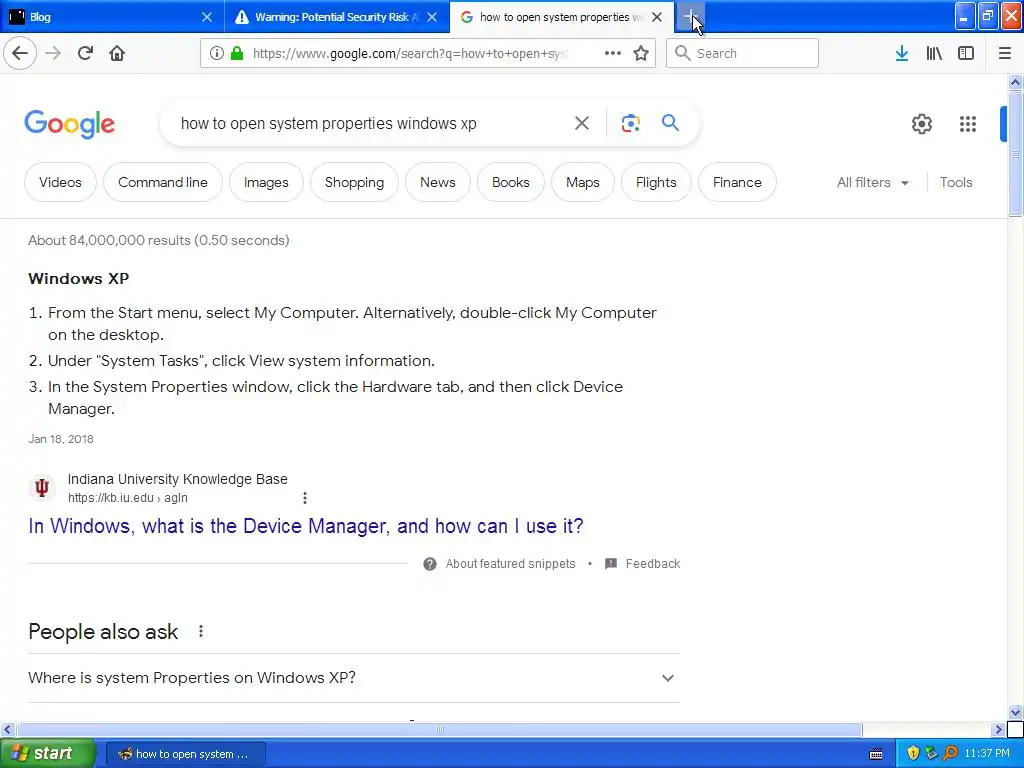Screen dimensions: 1024x768
Task: Open the security shield tray icon
Action: 913,754
